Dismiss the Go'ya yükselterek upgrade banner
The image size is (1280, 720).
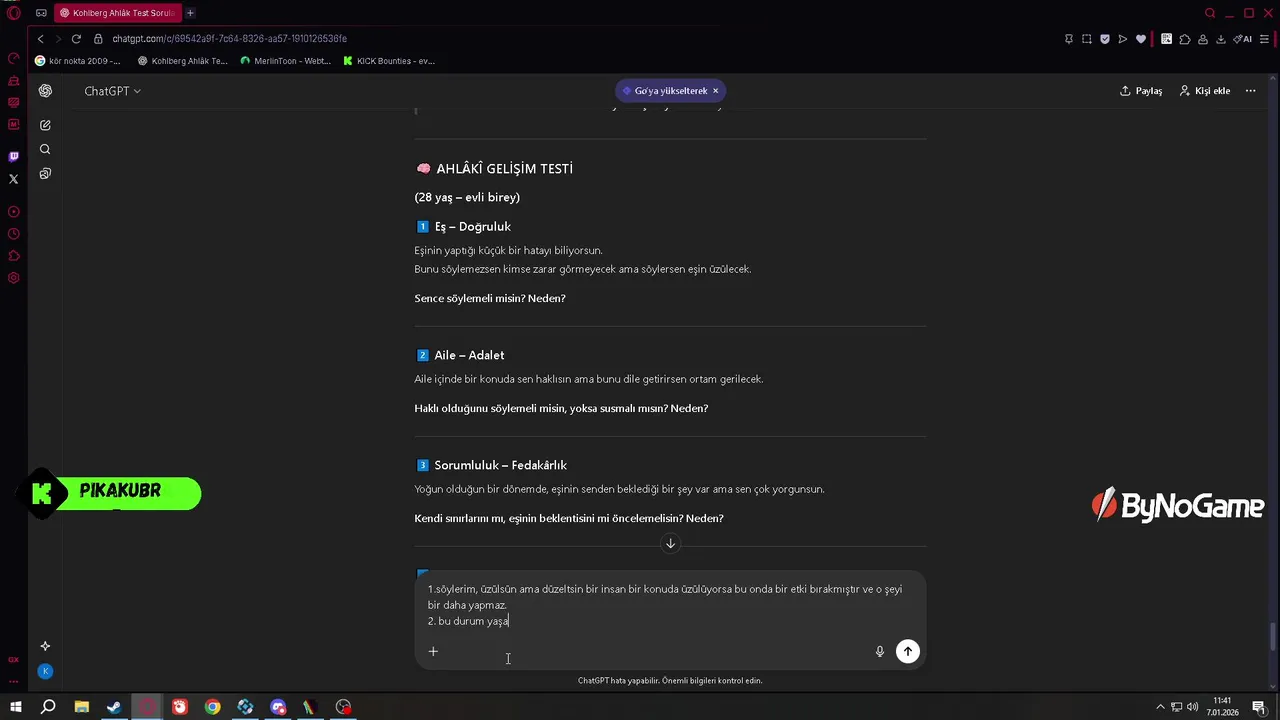[715, 91]
